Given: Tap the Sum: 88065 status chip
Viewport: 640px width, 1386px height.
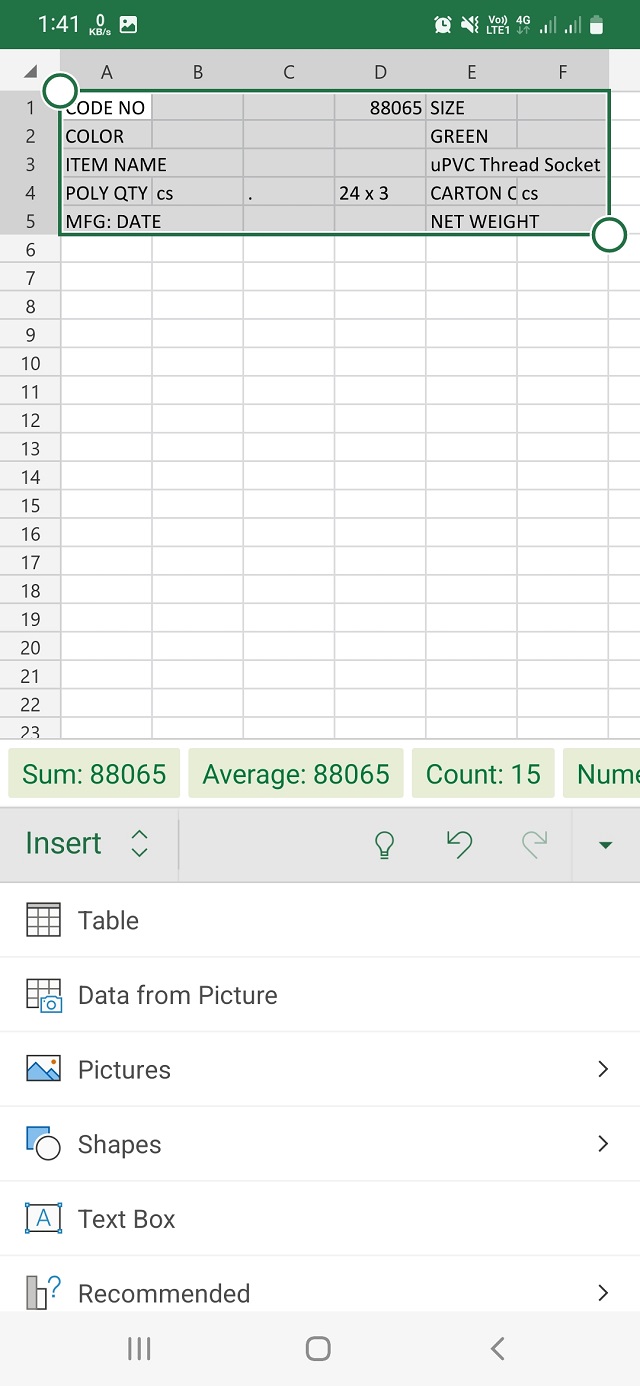Looking at the screenshot, I should (x=95, y=774).
